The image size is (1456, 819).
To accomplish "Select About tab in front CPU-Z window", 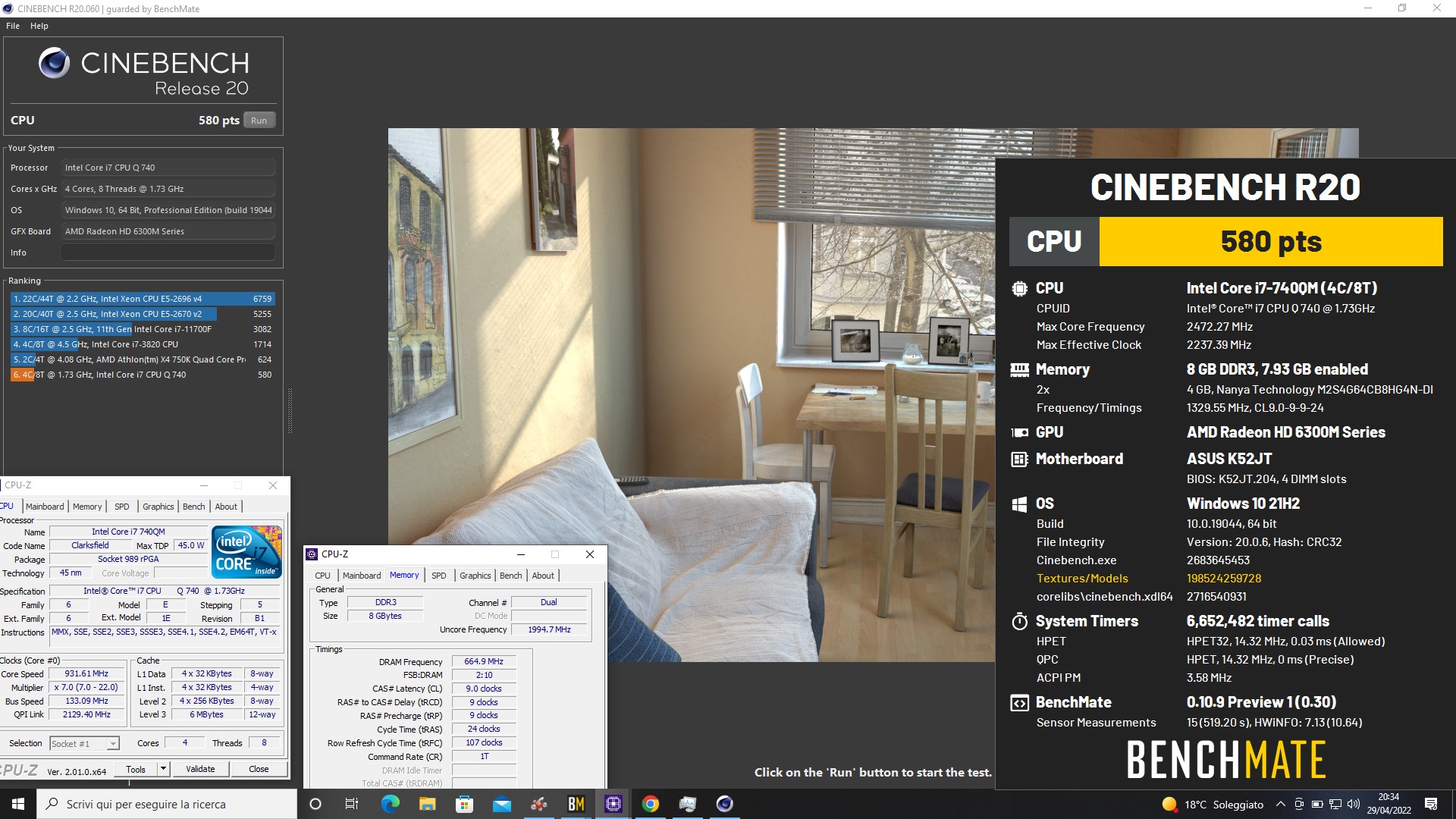I will tap(543, 576).
